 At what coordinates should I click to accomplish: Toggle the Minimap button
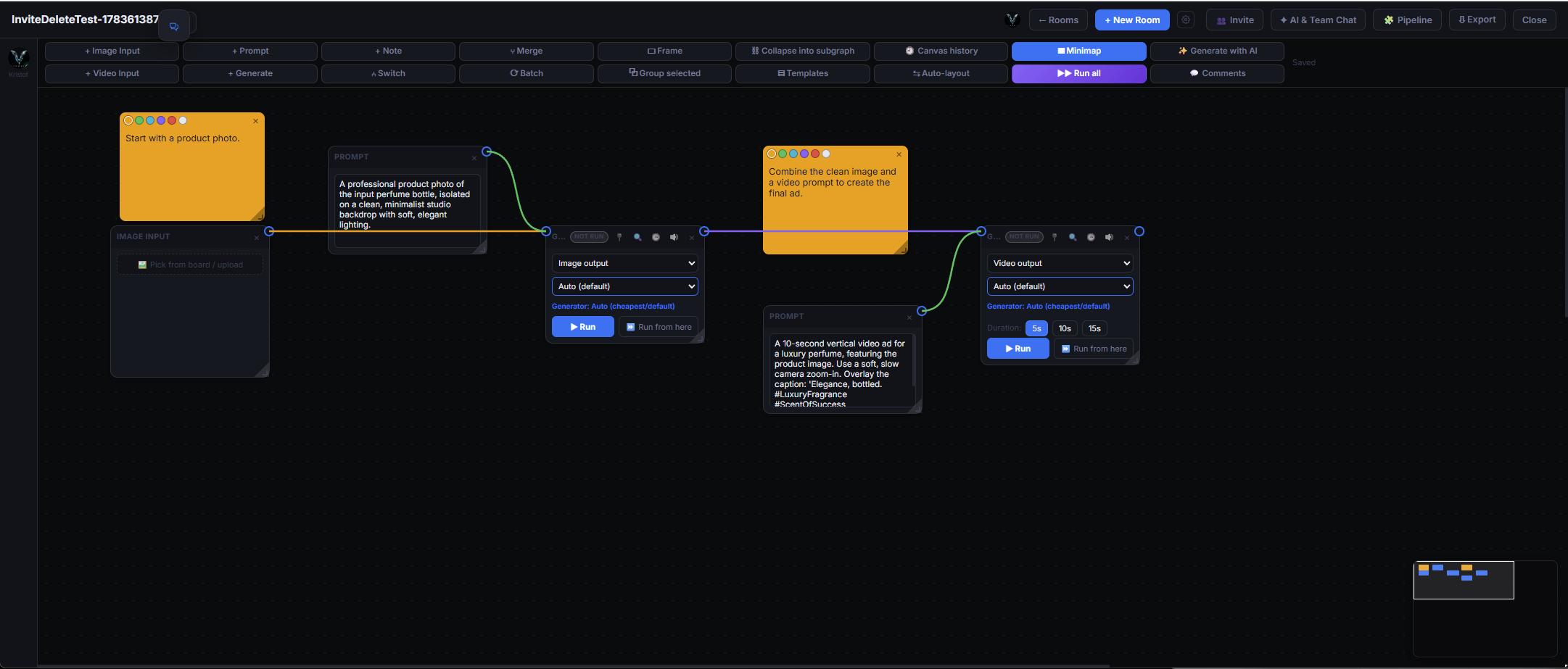(x=1078, y=51)
